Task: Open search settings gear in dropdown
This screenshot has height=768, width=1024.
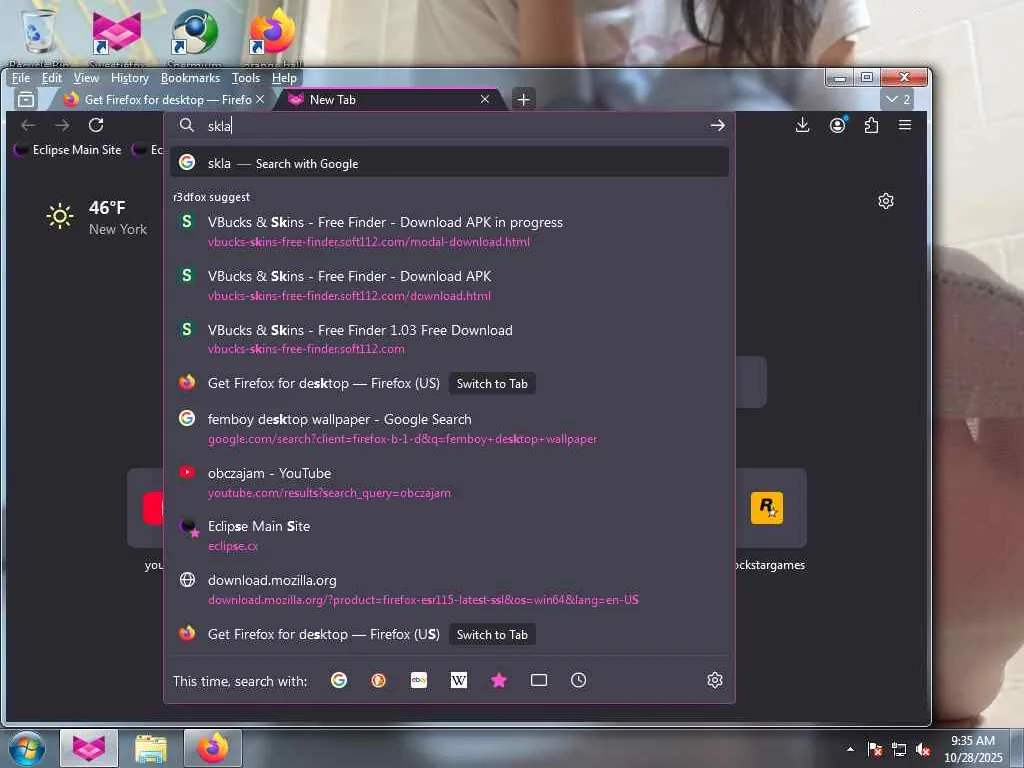Action: pos(715,680)
